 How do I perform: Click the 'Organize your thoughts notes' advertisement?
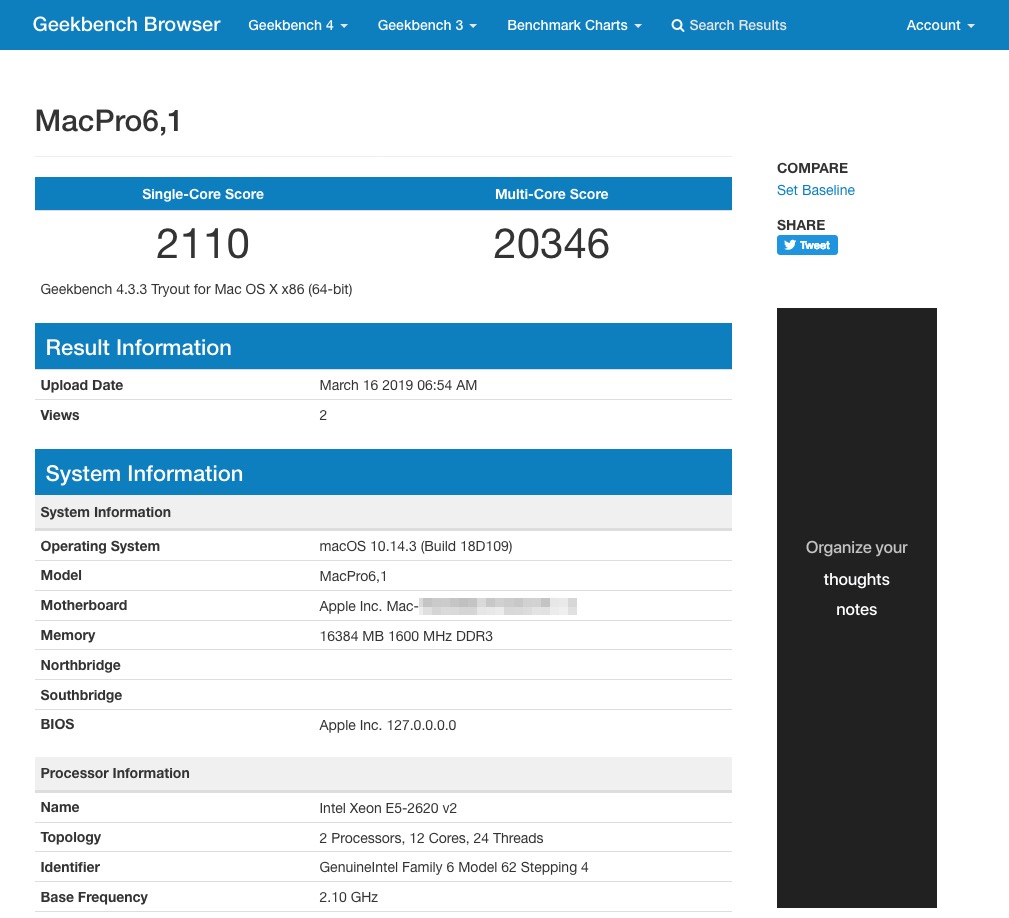coord(856,608)
